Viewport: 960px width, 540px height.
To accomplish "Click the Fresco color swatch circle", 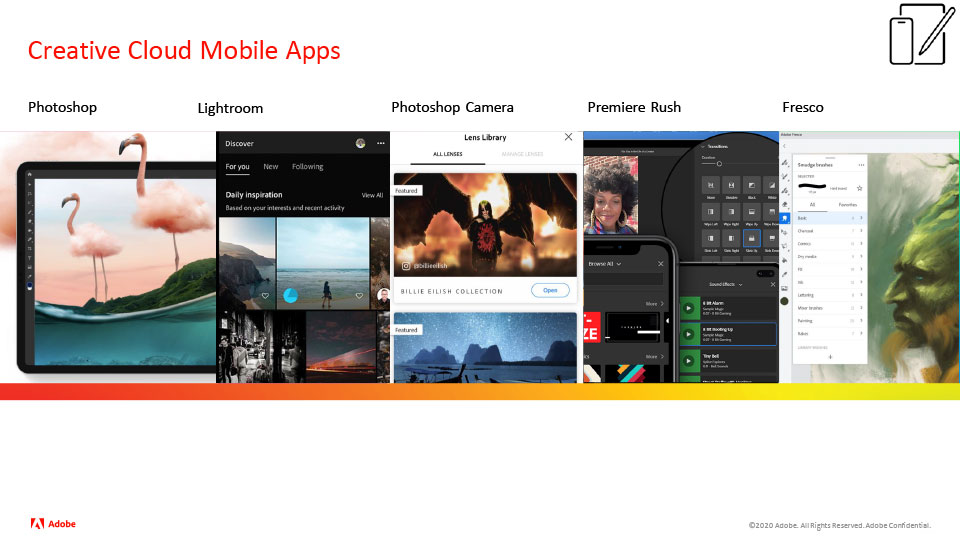I will tap(785, 300).
